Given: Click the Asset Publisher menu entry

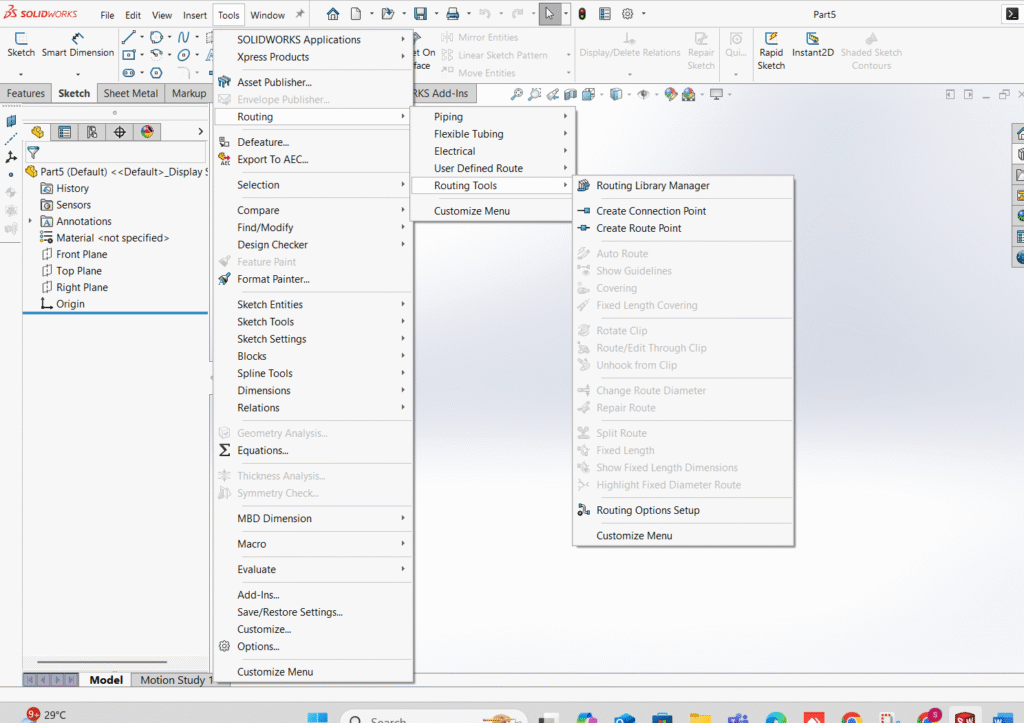Looking at the screenshot, I should 274,83.
